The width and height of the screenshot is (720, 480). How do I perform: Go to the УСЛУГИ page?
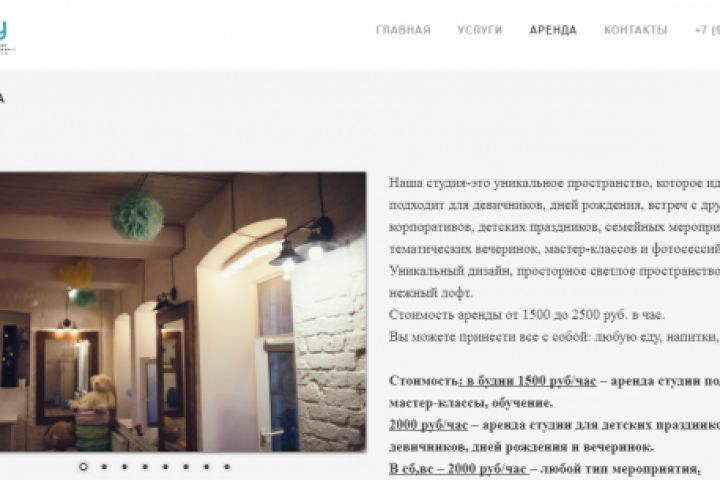[x=480, y=30]
